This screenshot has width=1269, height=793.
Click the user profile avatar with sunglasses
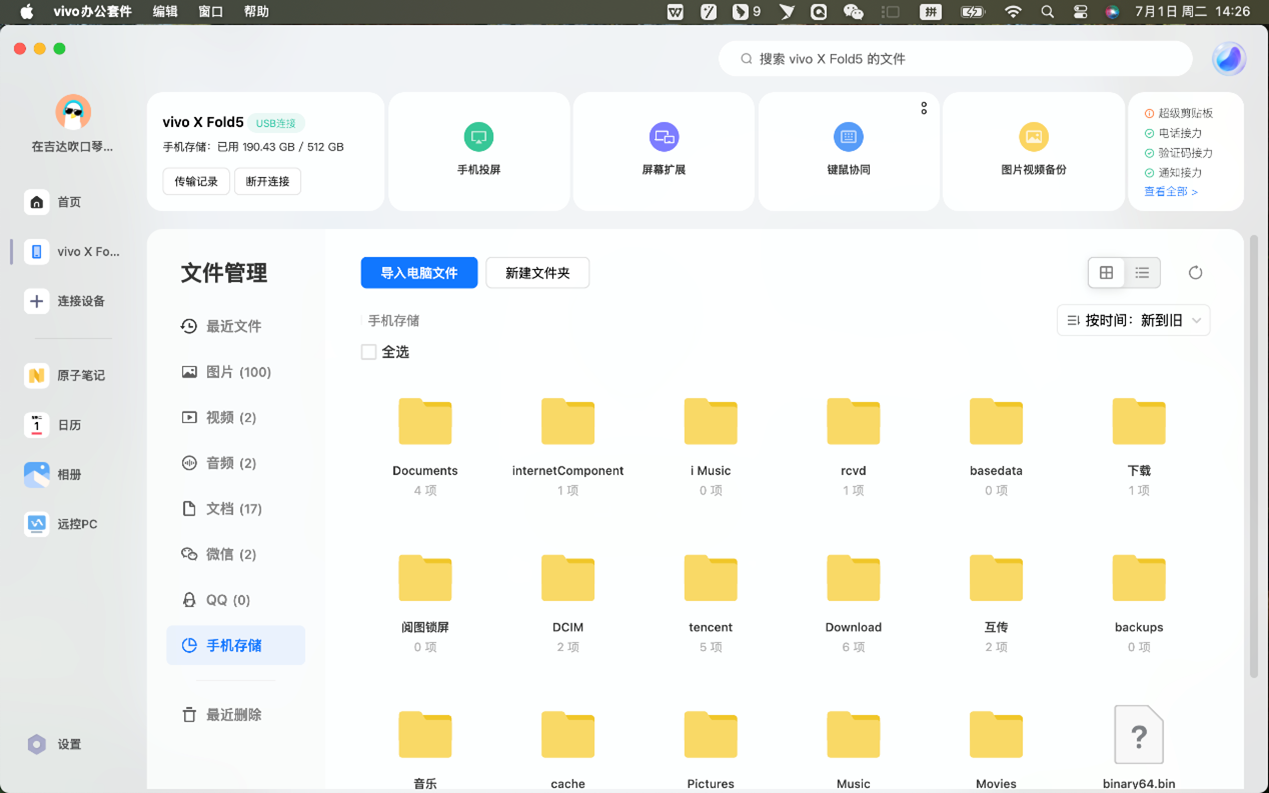[73, 112]
